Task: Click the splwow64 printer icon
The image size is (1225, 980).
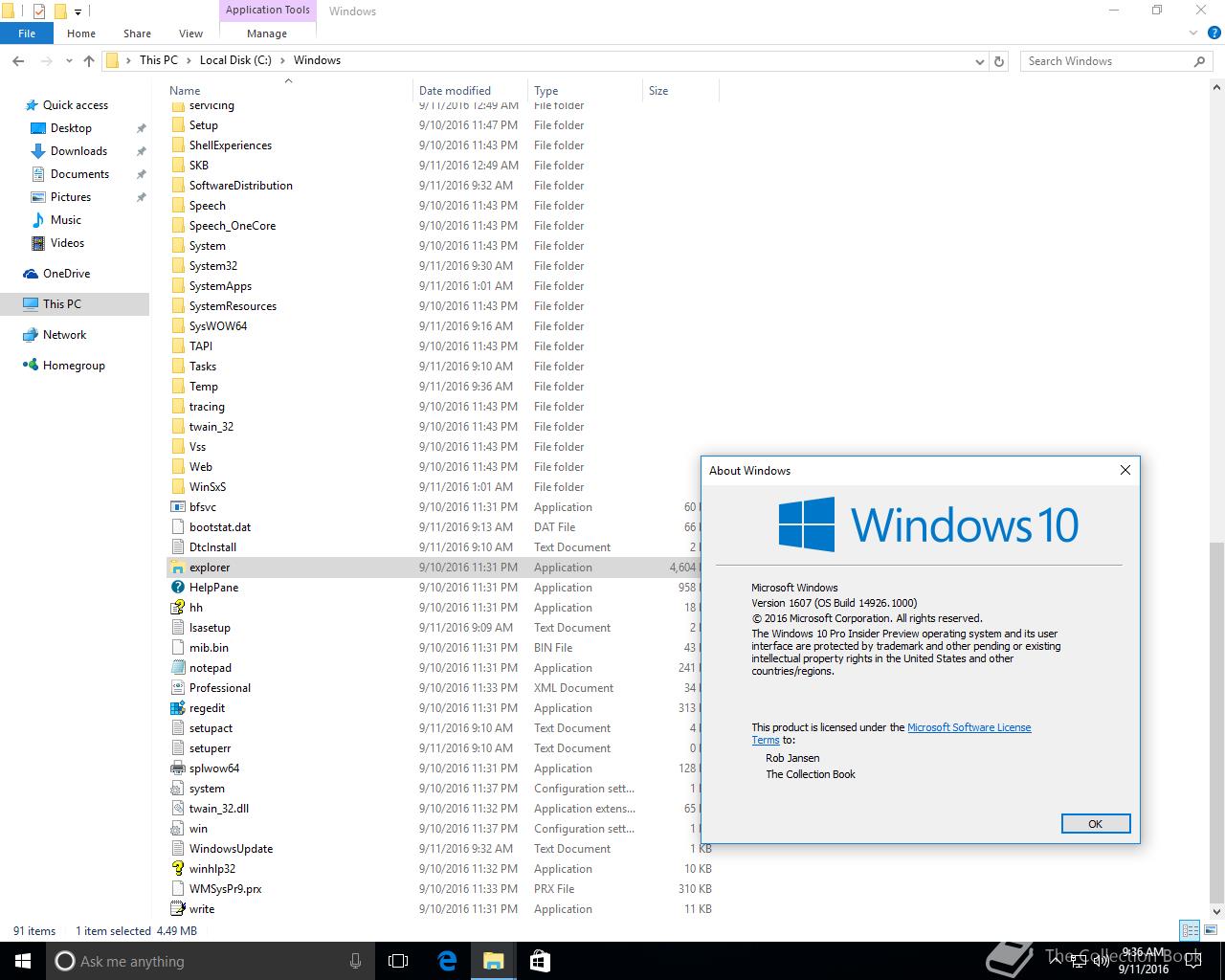Action: click(177, 768)
